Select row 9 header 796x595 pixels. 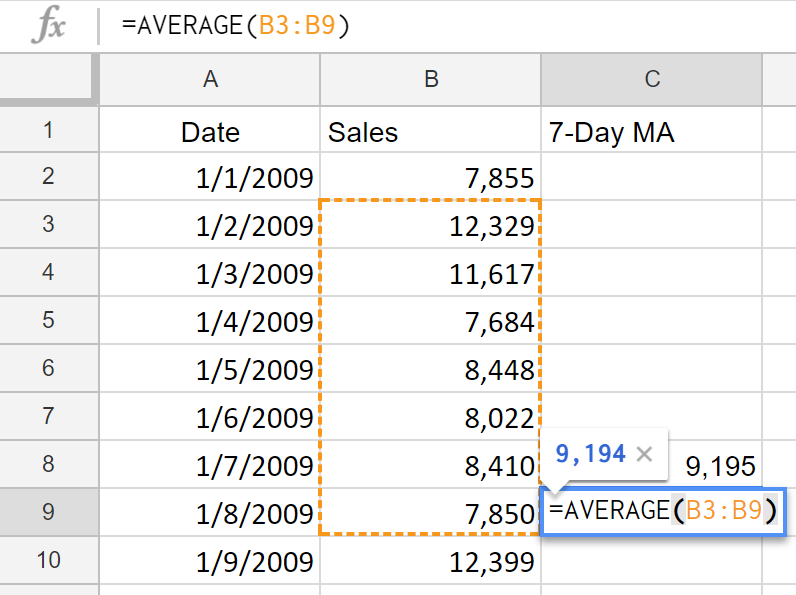[49, 512]
